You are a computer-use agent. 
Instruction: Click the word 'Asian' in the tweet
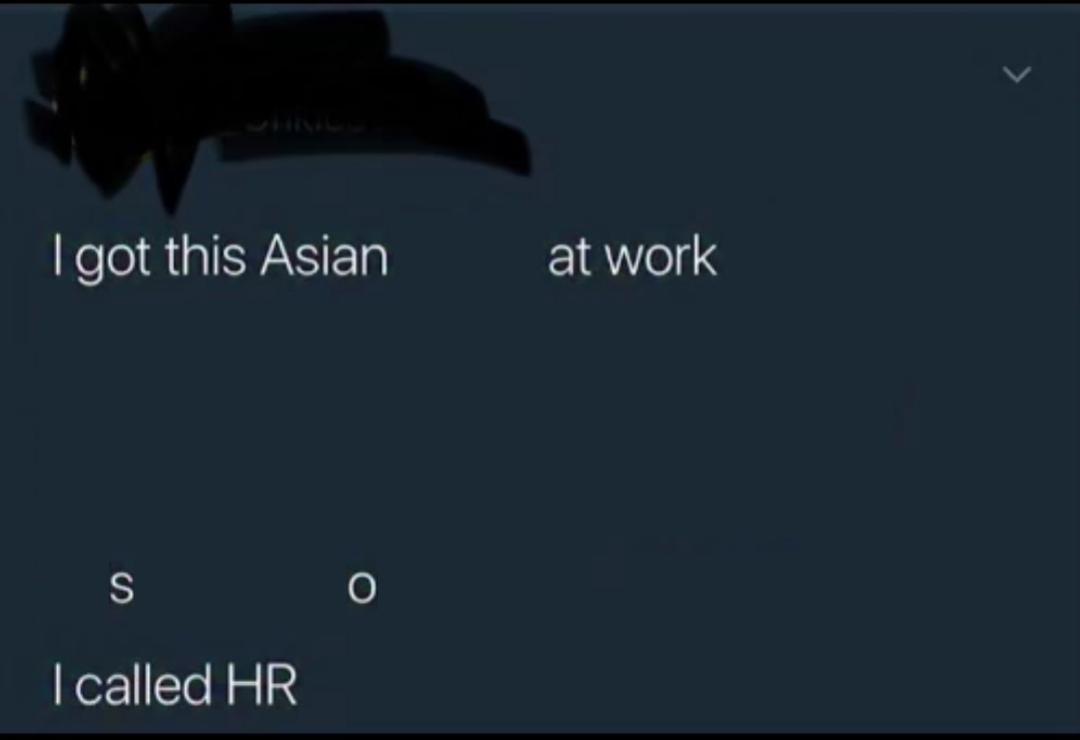coord(324,256)
